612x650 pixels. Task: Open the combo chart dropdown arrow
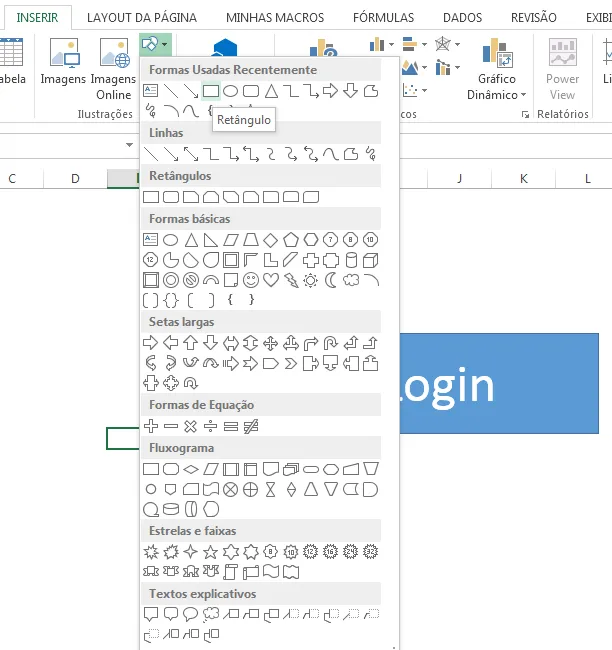(x=457, y=67)
